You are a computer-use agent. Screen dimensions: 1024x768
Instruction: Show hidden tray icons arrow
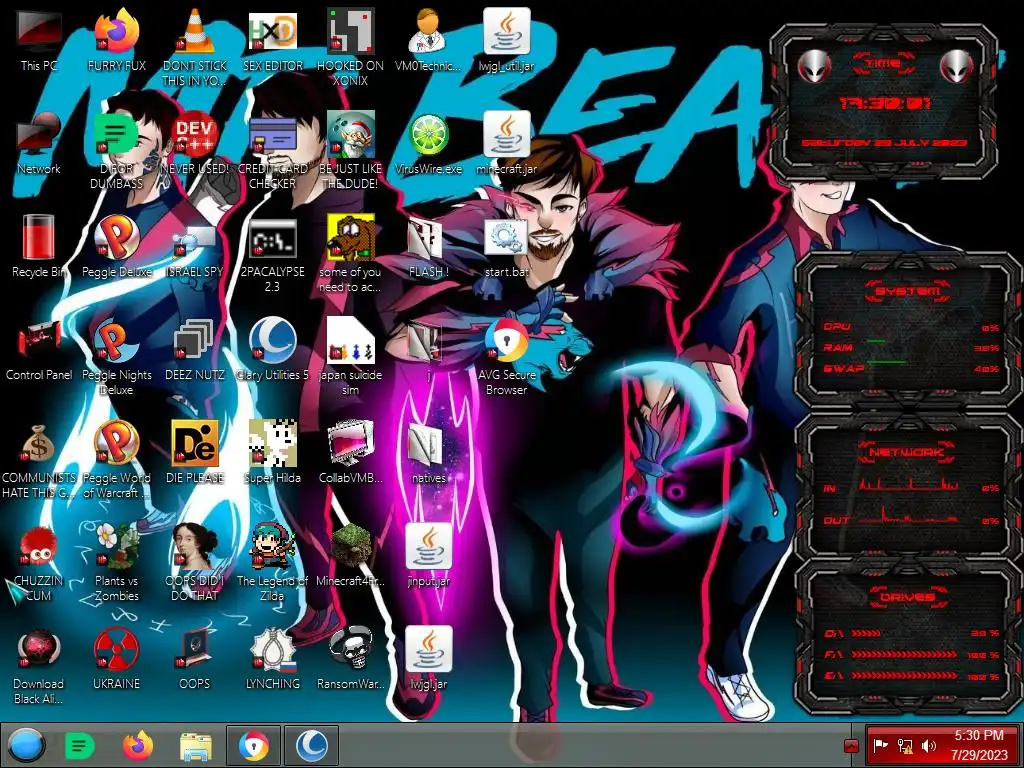tap(851, 746)
